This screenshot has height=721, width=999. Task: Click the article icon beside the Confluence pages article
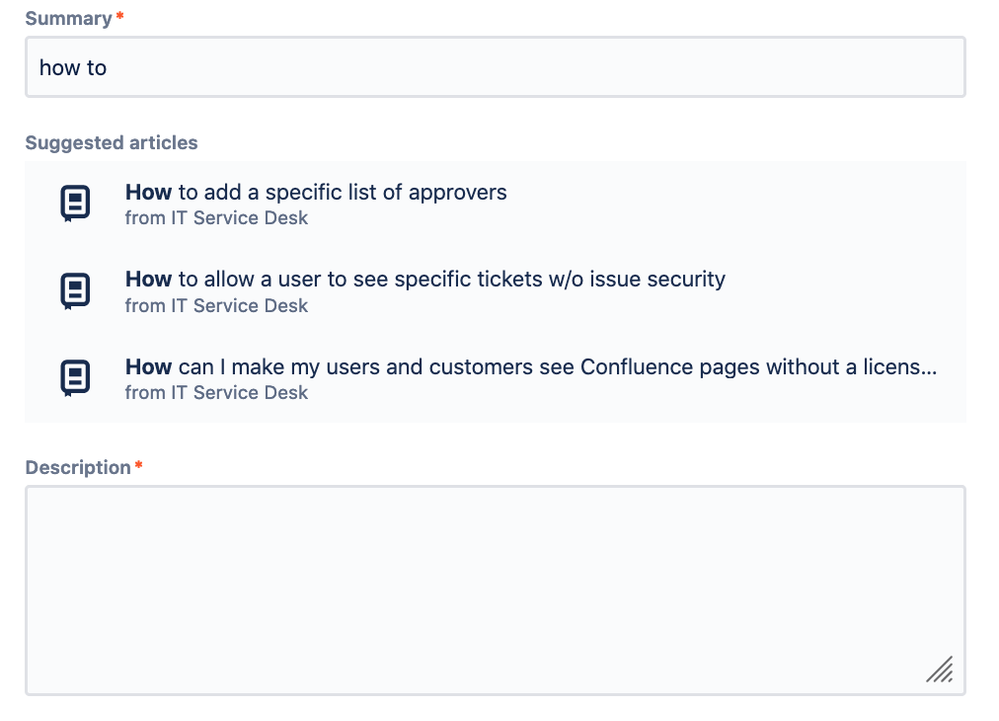pos(75,377)
